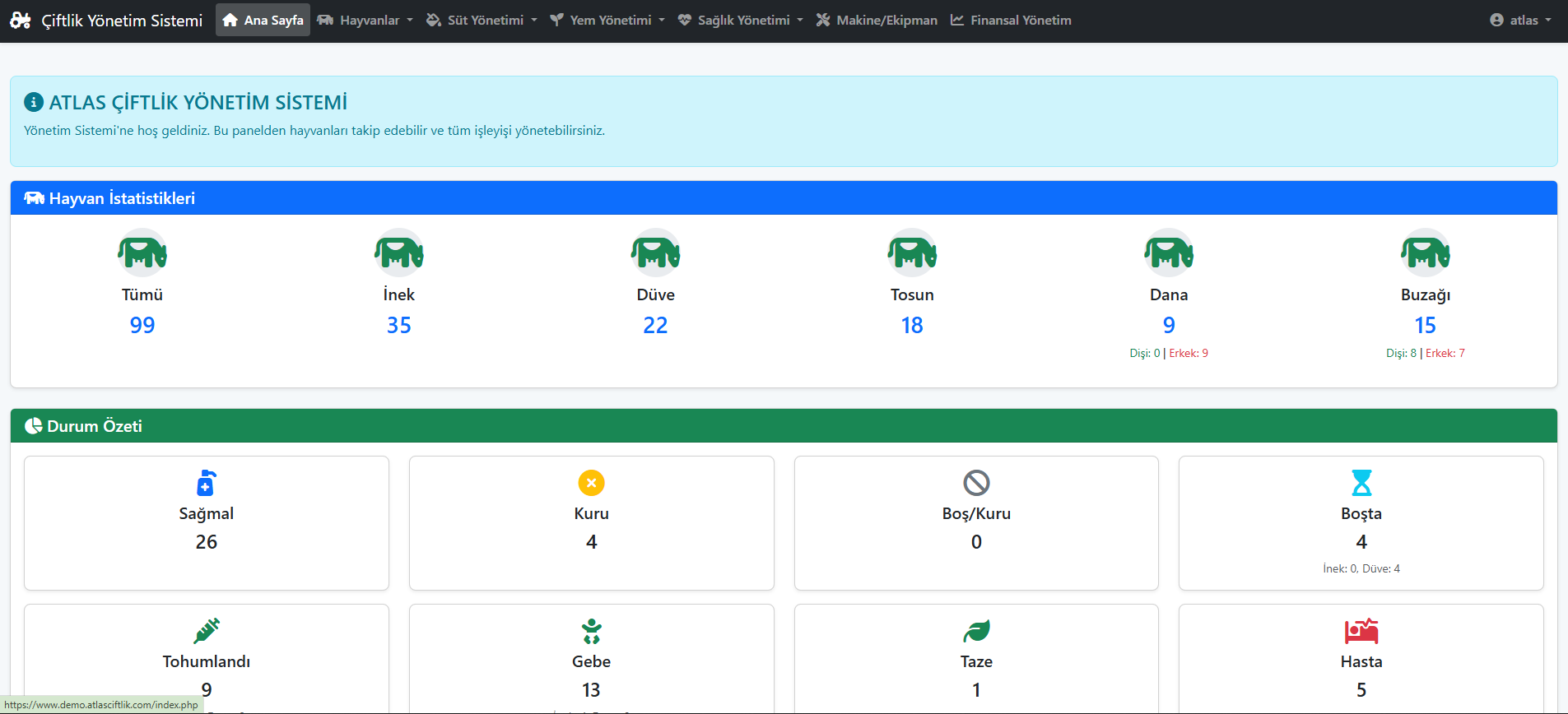This screenshot has width=1568, height=714.
Task: Click the Tohumlandı syringe icon
Action: pyautogui.click(x=207, y=631)
